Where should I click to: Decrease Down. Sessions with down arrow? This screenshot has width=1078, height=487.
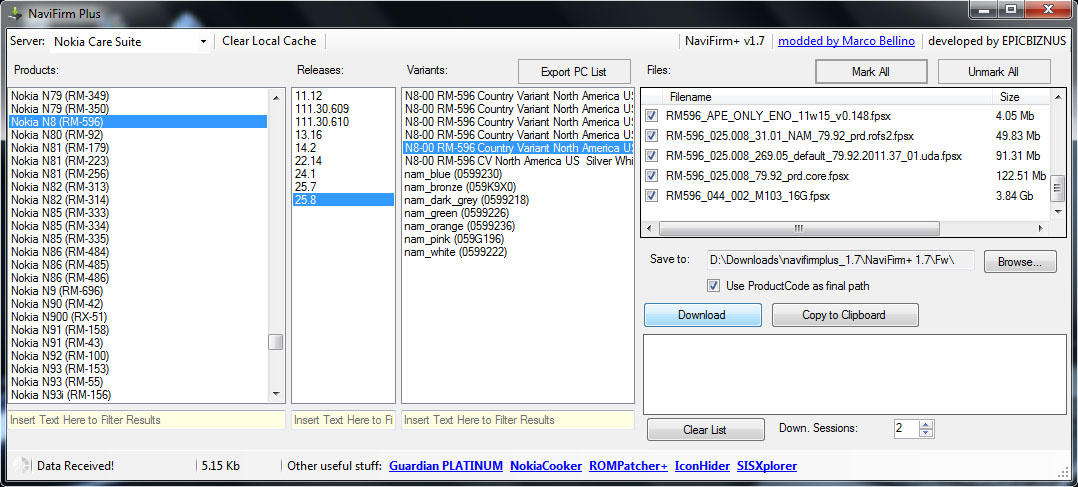click(x=926, y=433)
